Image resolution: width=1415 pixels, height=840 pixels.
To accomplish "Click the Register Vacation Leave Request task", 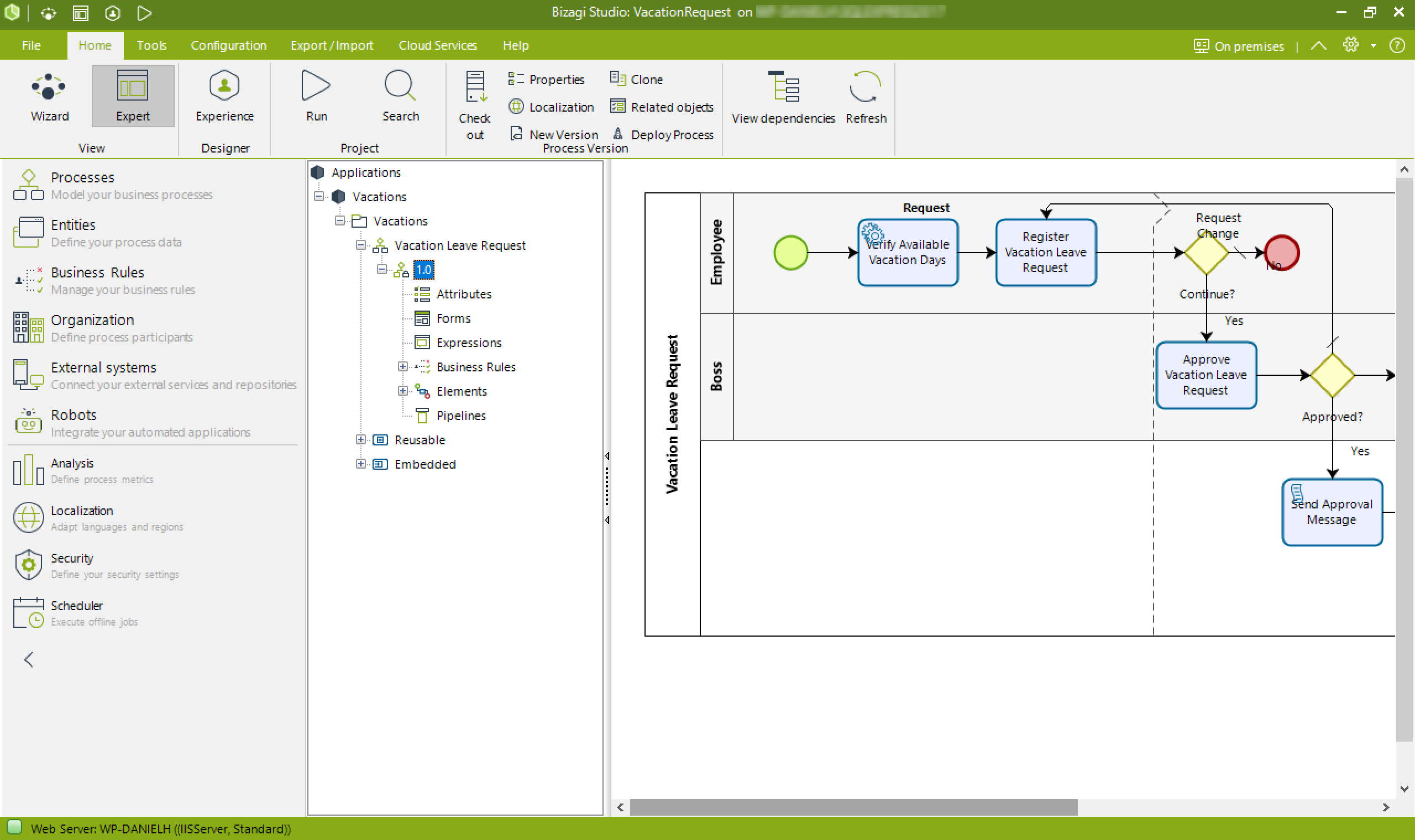I will coord(1046,253).
